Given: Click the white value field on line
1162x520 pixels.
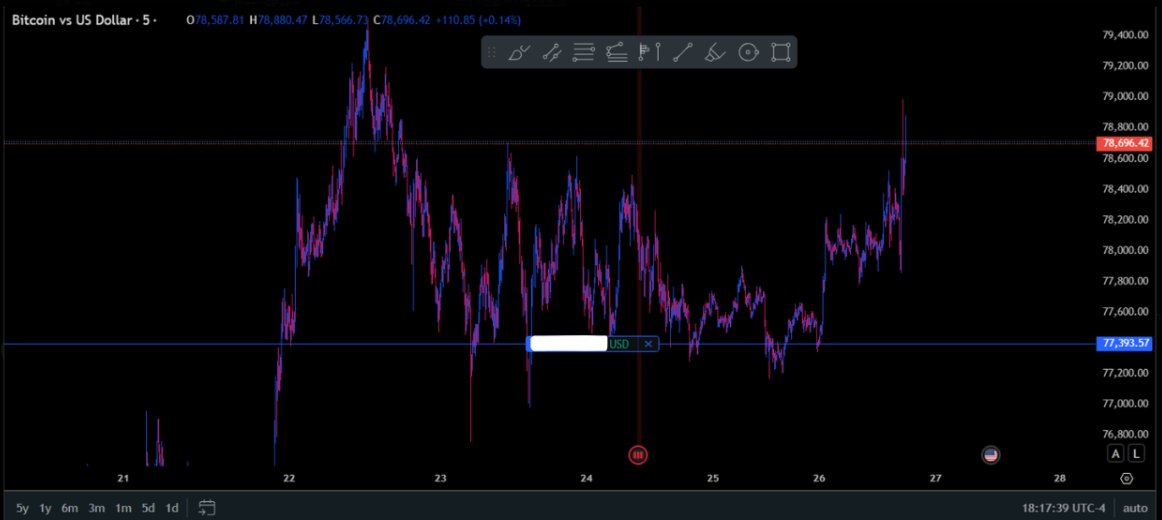Looking at the screenshot, I should [568, 344].
